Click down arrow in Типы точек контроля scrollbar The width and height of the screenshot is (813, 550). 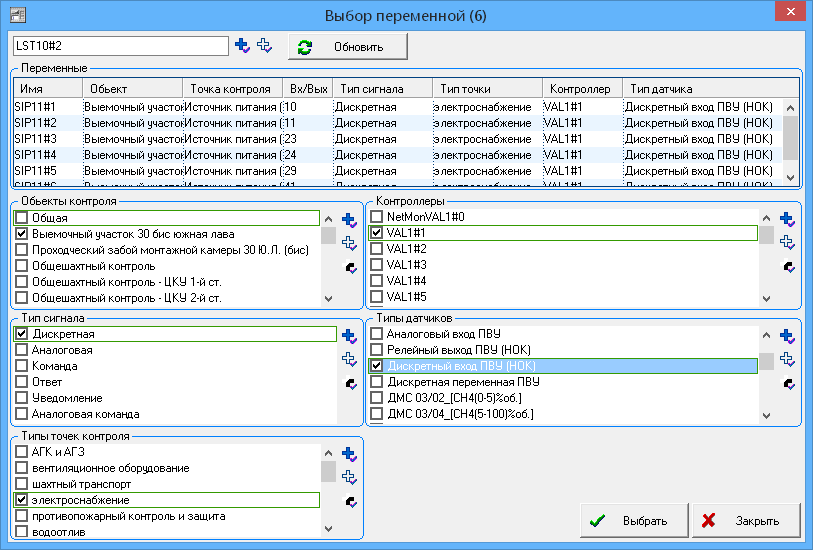point(328,529)
